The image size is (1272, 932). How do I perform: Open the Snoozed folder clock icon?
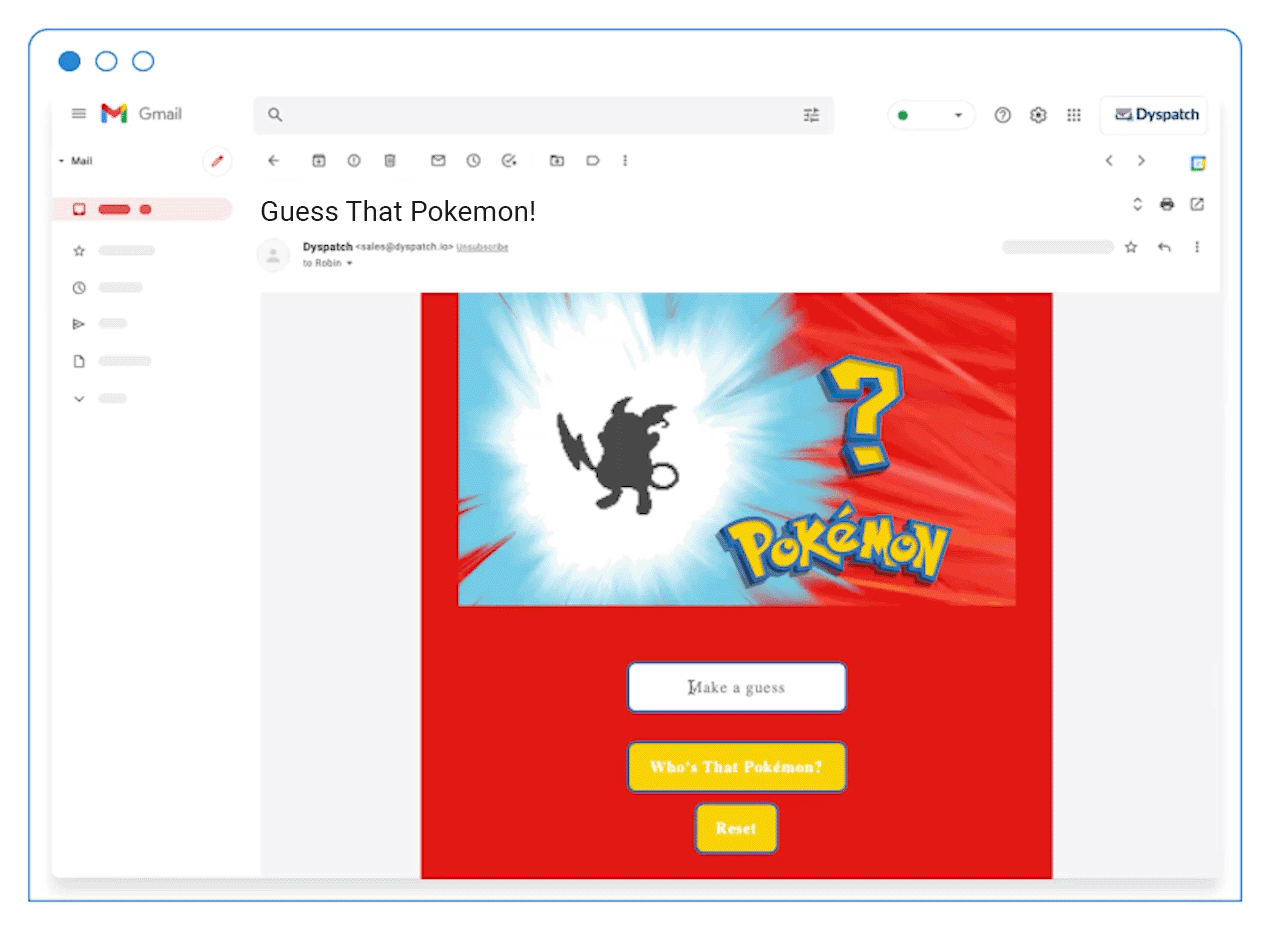tap(79, 288)
